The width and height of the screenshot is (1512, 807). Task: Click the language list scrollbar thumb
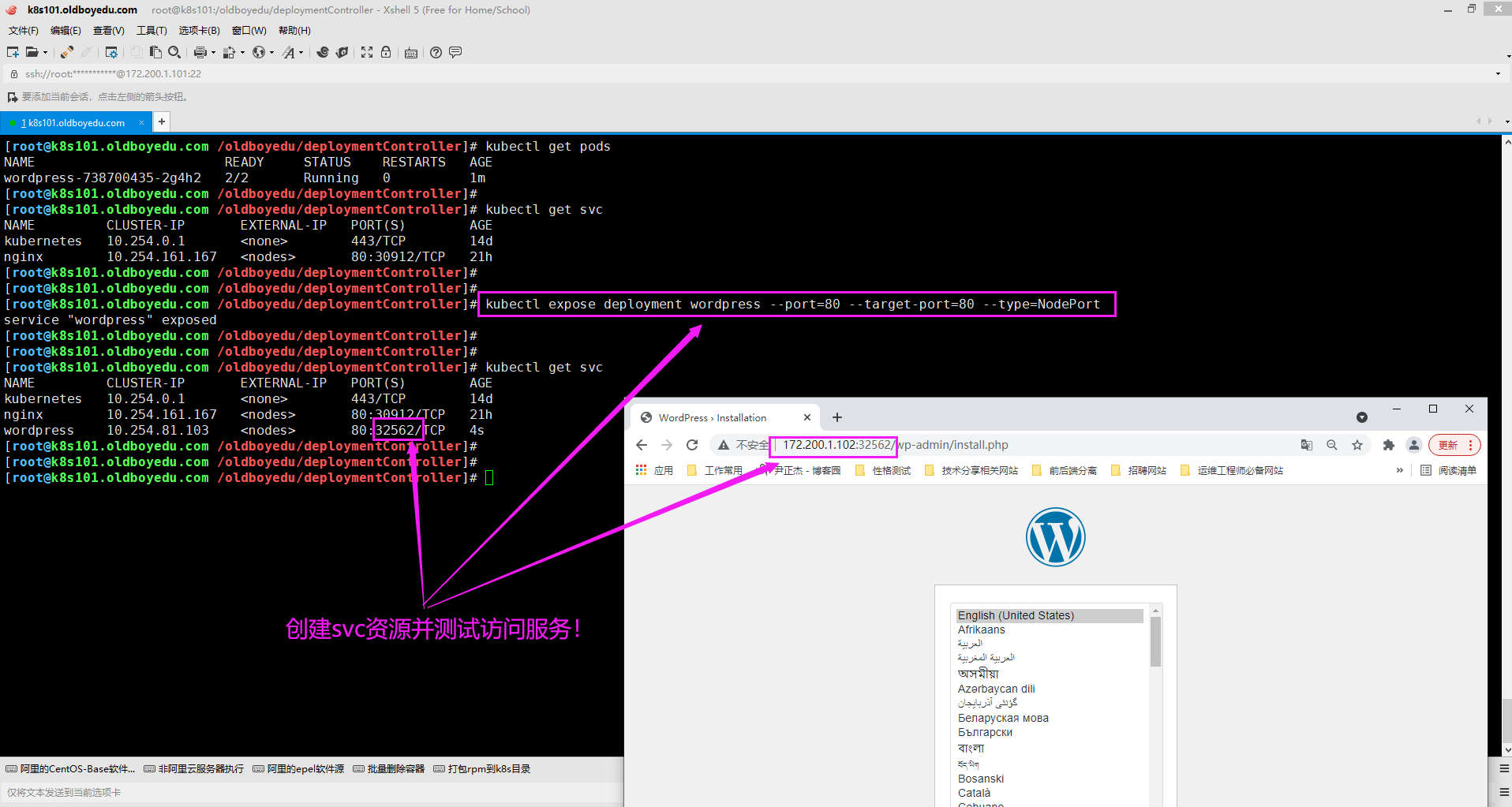click(1155, 641)
